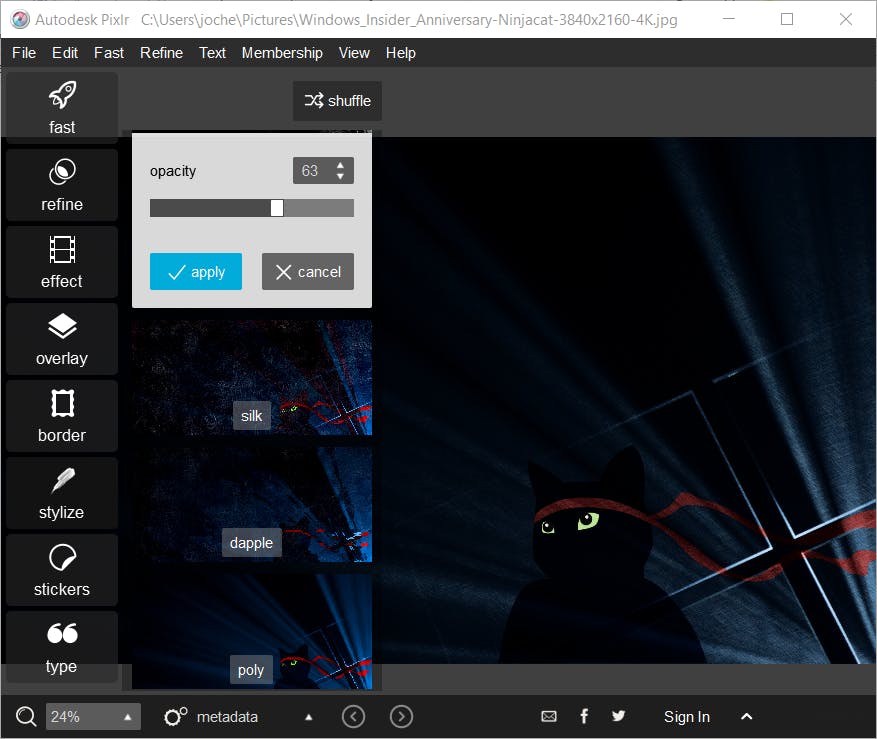Open the zoom percentage dropdown
877x739 pixels.
pos(128,717)
